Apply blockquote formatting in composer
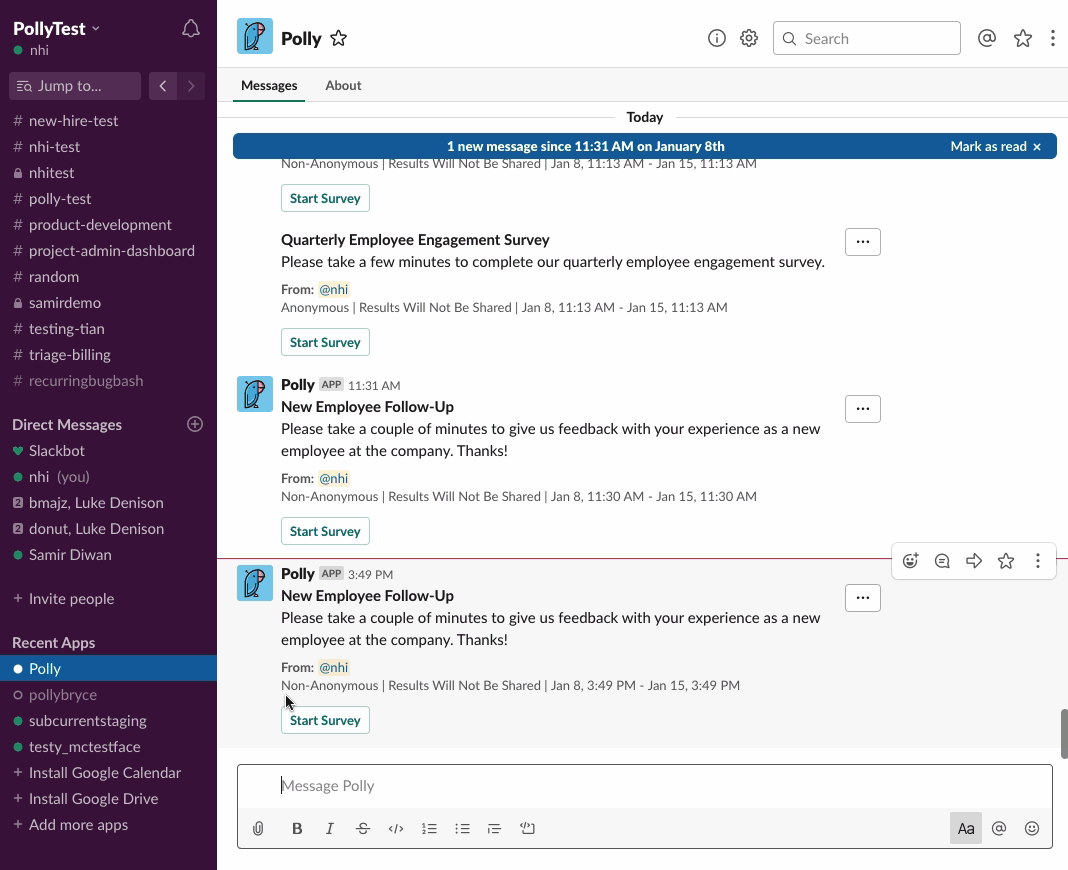1068x870 pixels. click(x=494, y=828)
